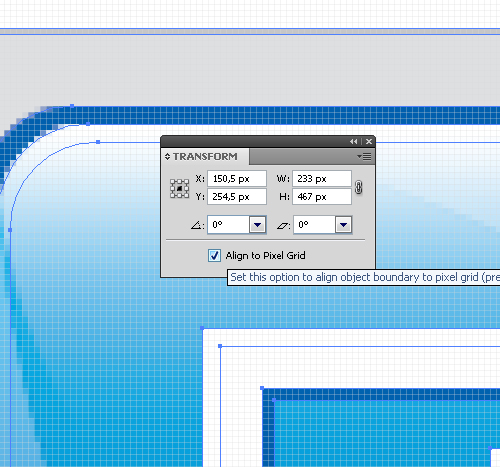500x467 pixels.
Task: Click the shear angle icon
Action: [283, 226]
